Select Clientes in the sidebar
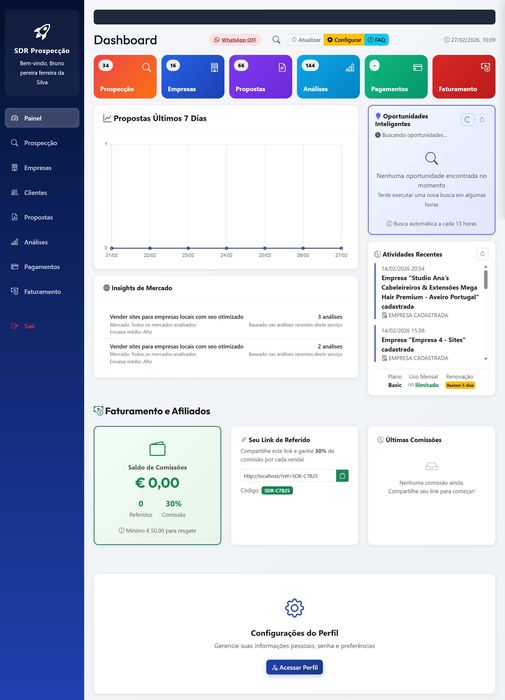 pyautogui.click(x=42, y=192)
